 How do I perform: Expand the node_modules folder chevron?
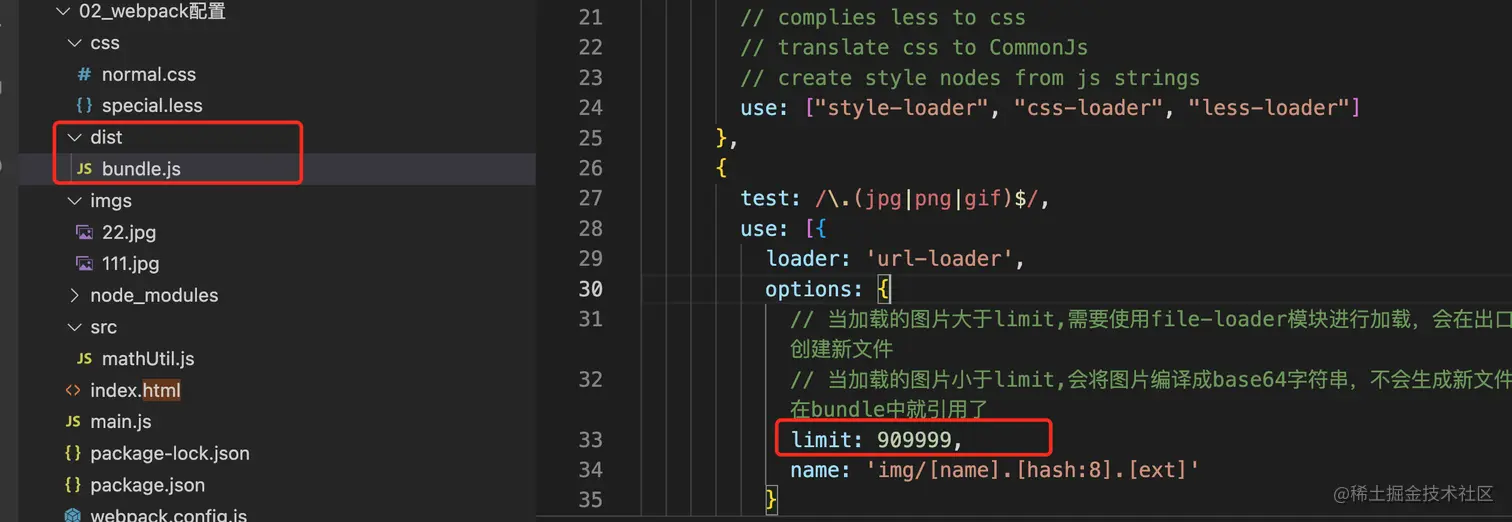[74, 295]
